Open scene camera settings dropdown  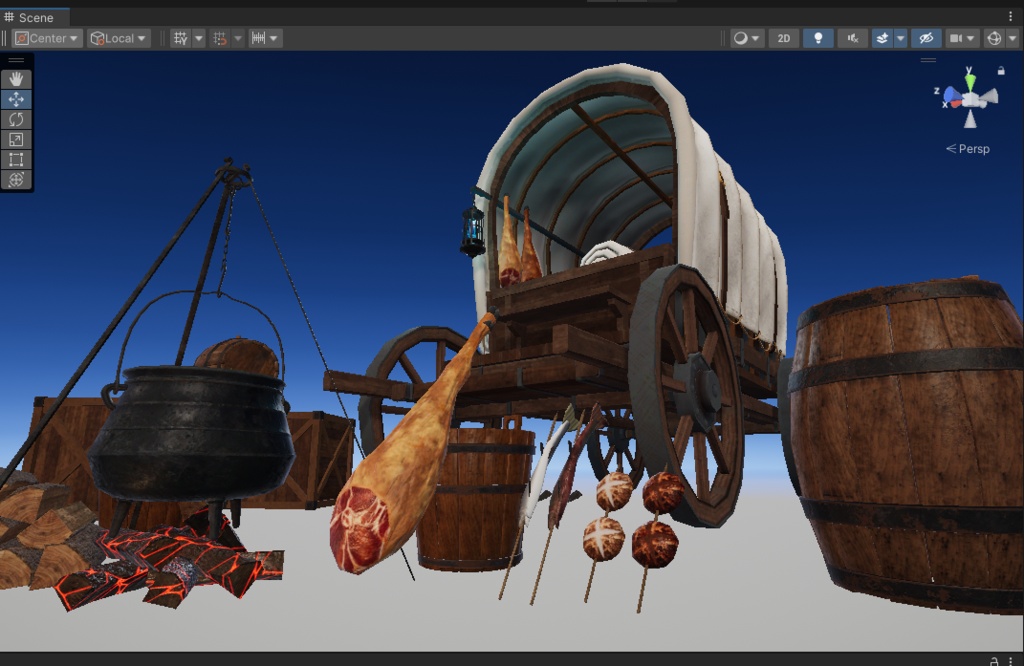pyautogui.click(x=961, y=39)
